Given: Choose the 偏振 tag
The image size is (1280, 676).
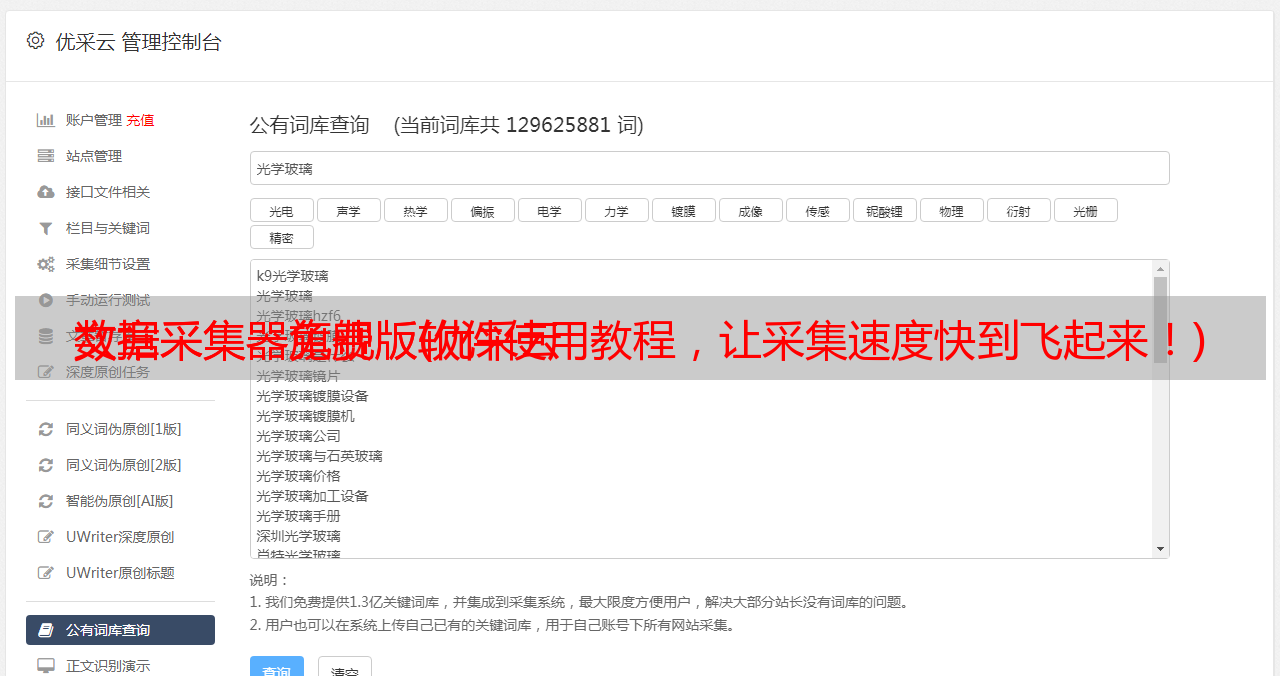Looking at the screenshot, I should [x=482, y=210].
